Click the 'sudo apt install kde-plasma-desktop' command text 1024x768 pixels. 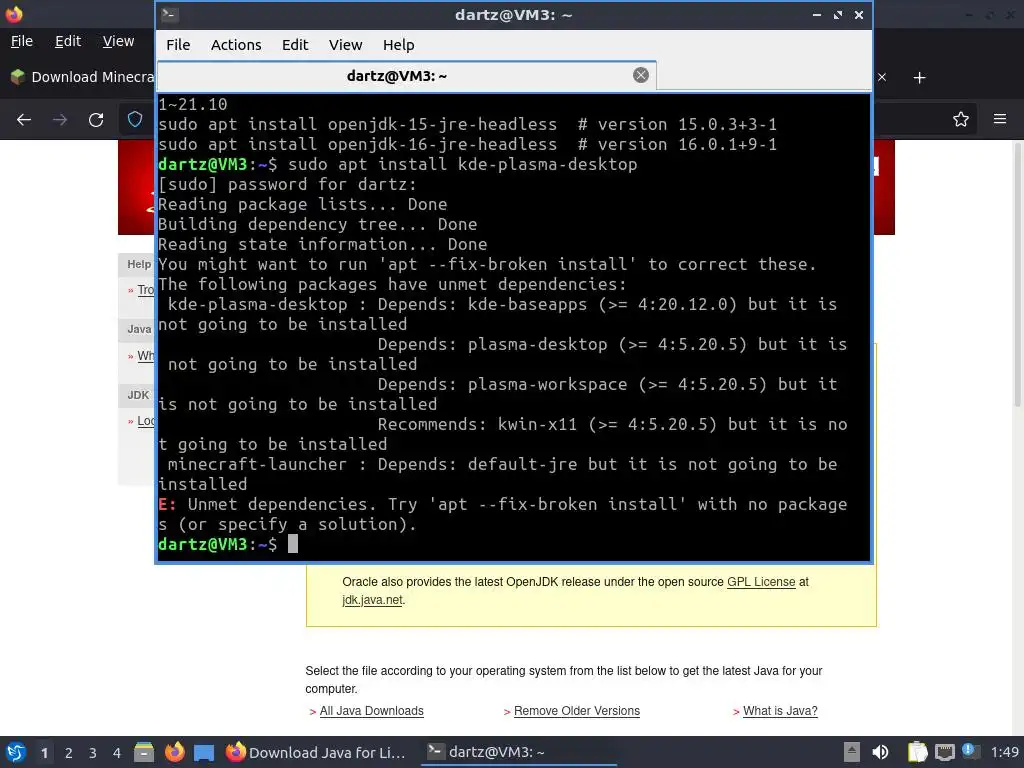[462, 165]
